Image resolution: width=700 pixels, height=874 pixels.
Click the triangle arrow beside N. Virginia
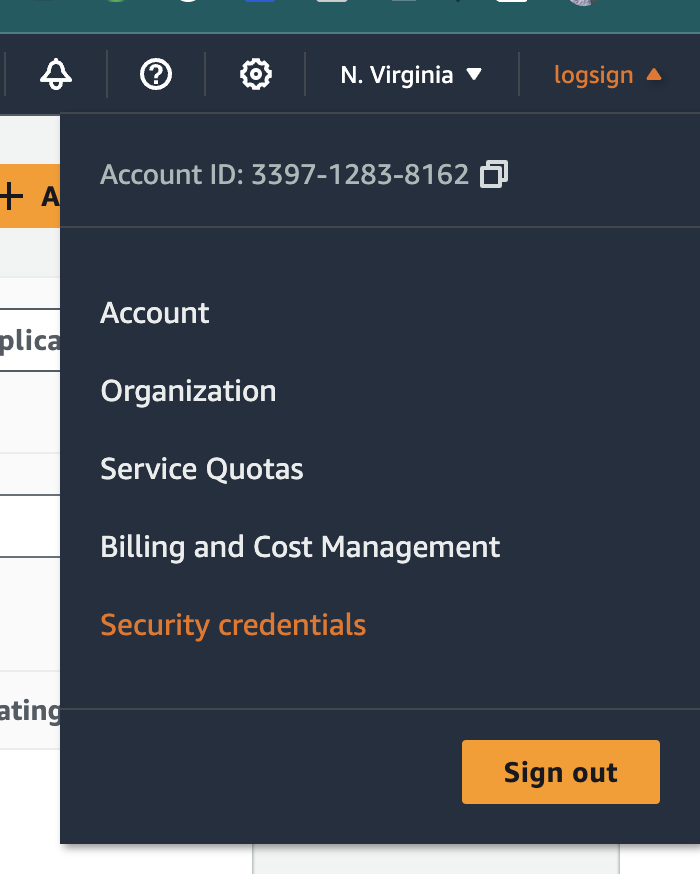[x=474, y=74]
